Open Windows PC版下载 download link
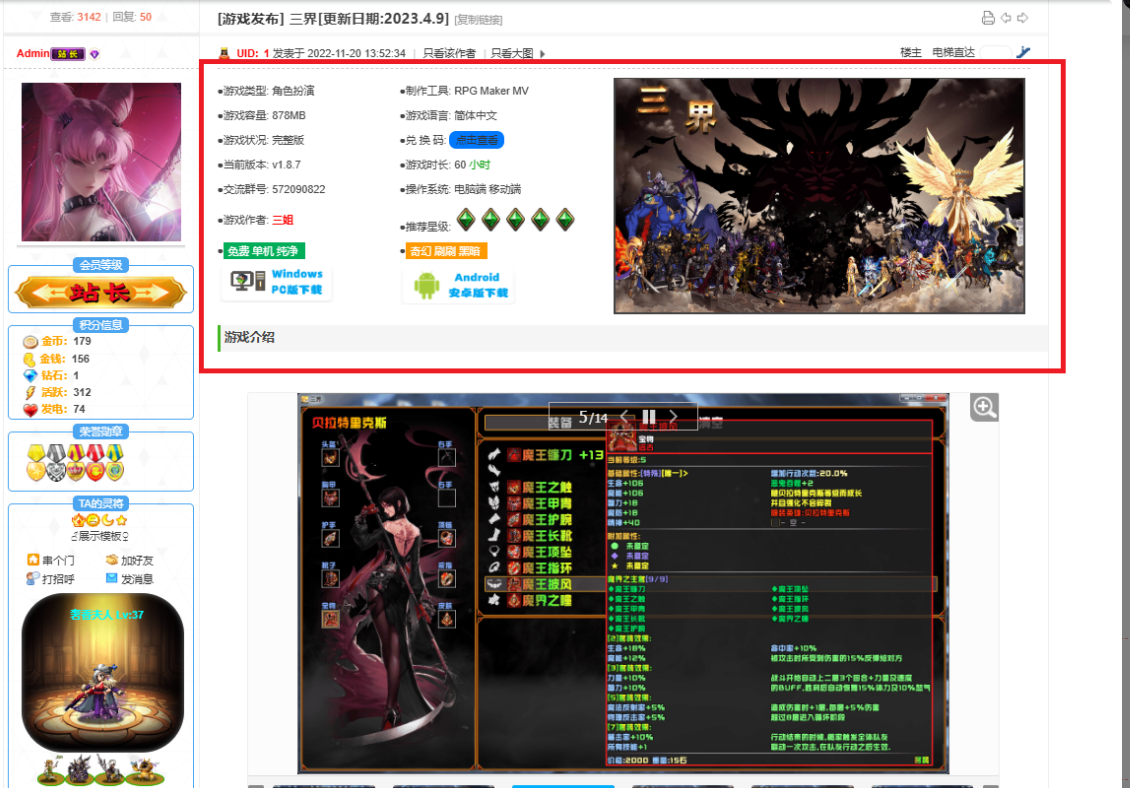This screenshot has height=788, width=1130. (x=277, y=281)
